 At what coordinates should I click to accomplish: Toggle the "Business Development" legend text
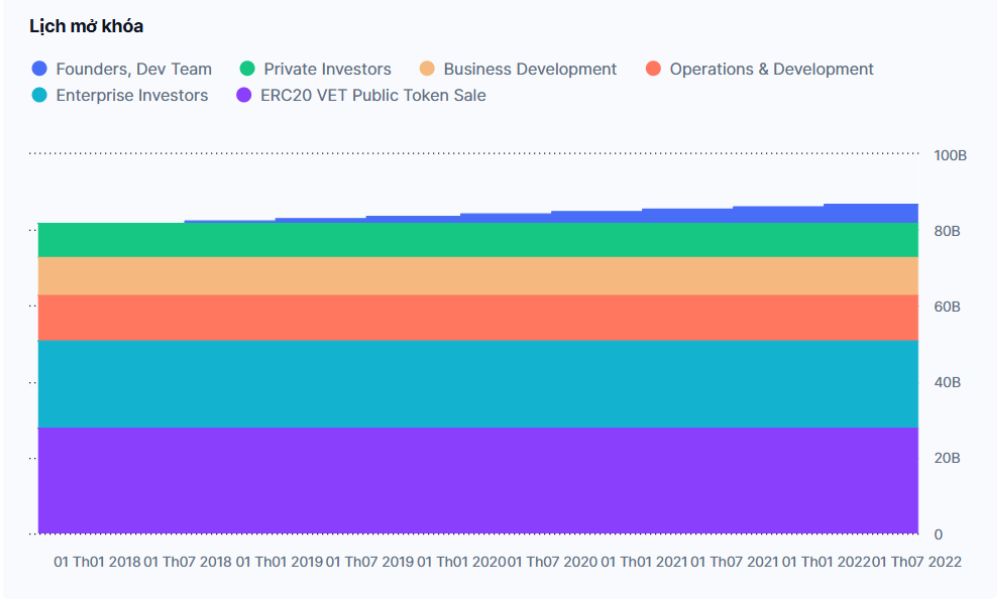click(530, 69)
